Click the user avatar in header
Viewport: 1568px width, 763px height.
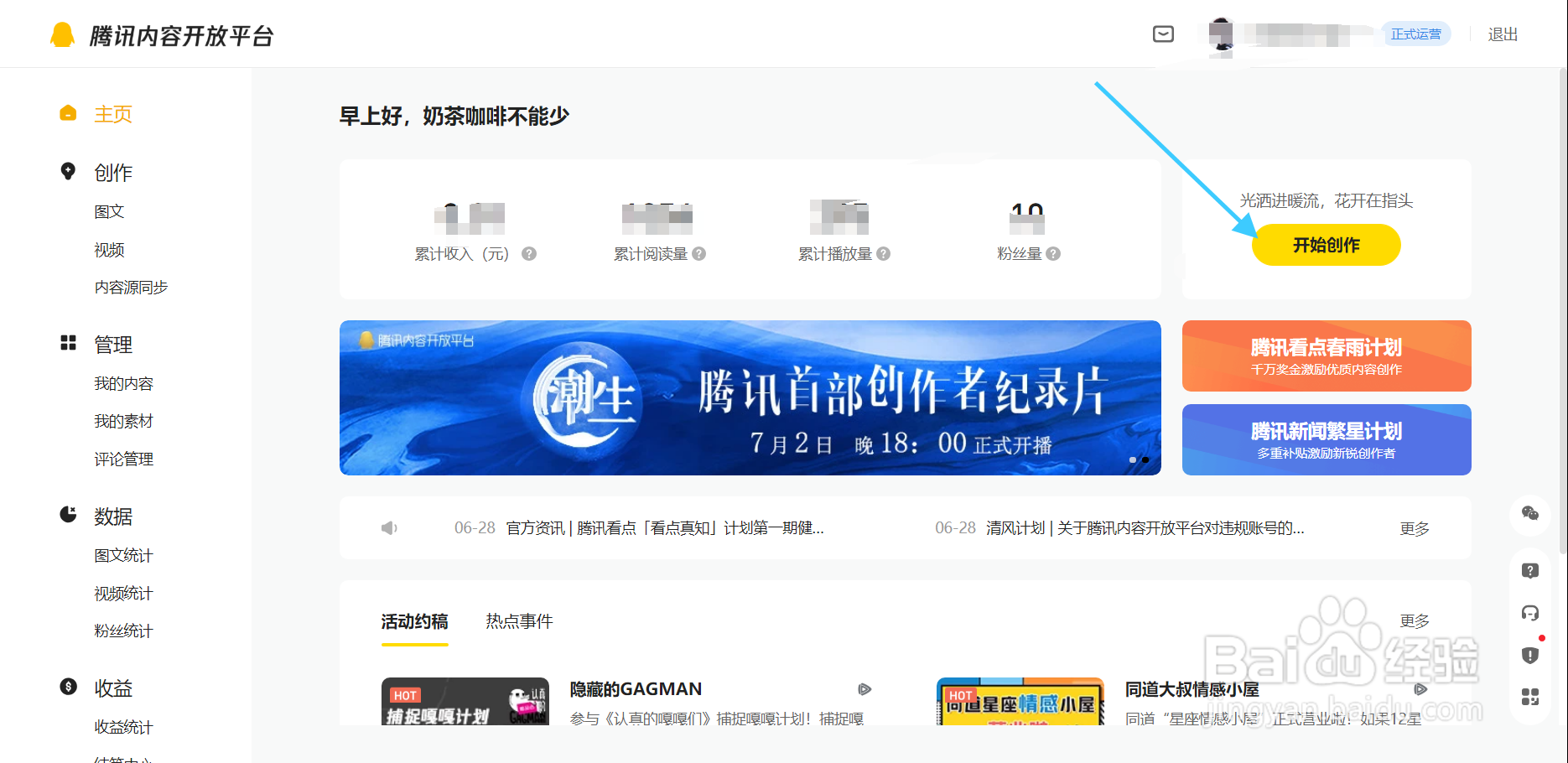coord(1222,34)
